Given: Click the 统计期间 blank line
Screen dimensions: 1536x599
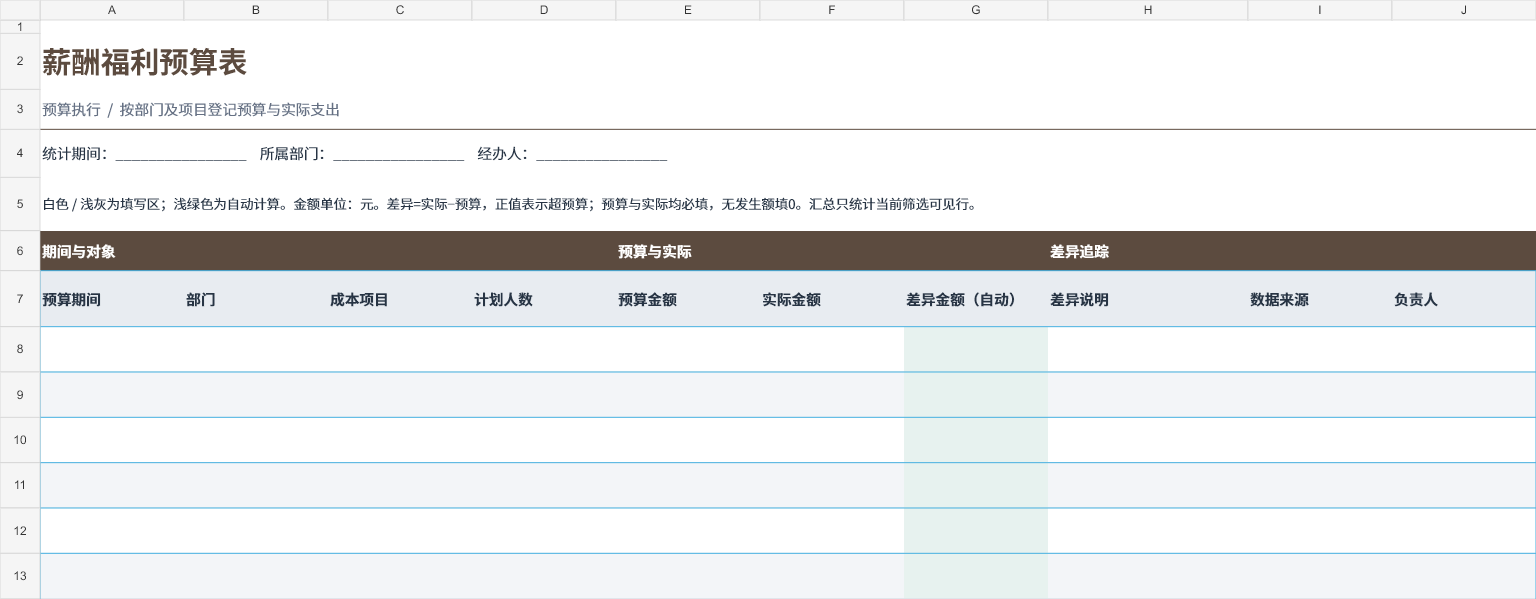Looking at the screenshot, I should coord(181,155).
